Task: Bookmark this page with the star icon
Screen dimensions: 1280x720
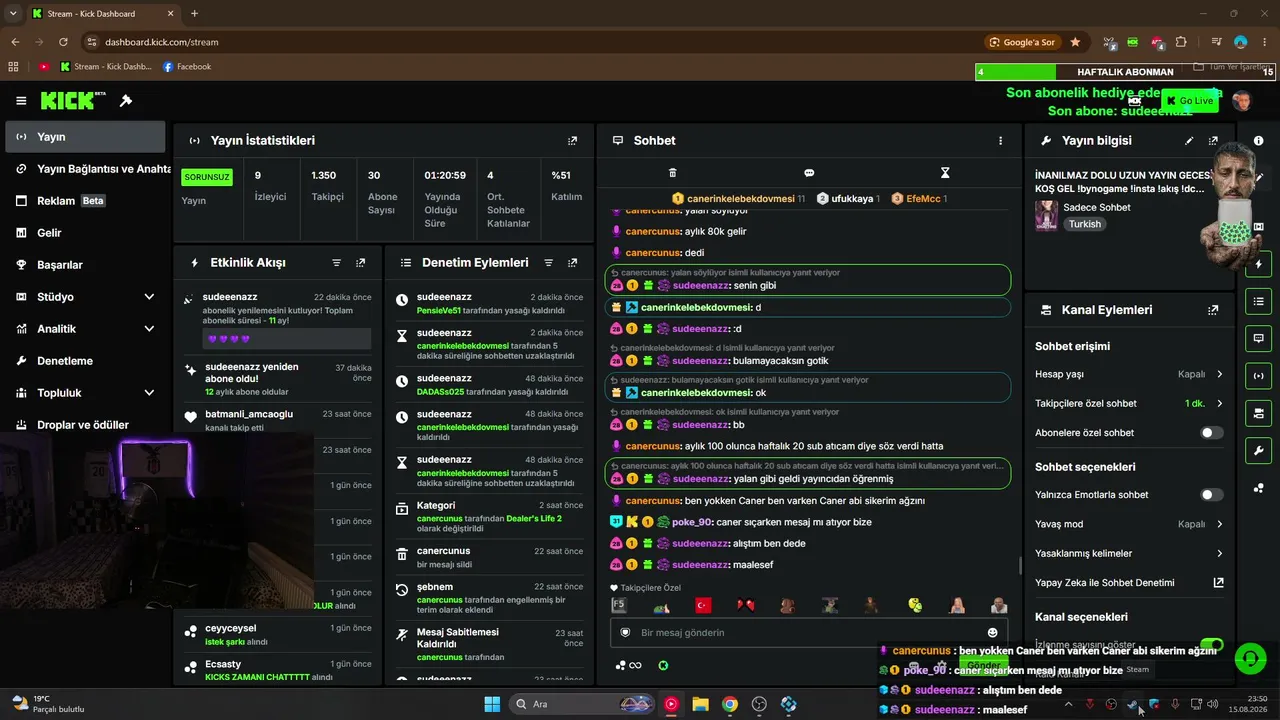Action: (1075, 42)
